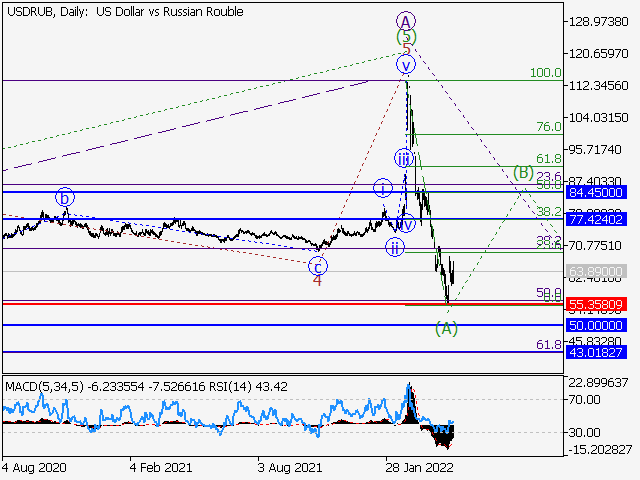This screenshot has height=480, width=640.
Task: Select the blue circled iv wave marker
Action: 406,223
